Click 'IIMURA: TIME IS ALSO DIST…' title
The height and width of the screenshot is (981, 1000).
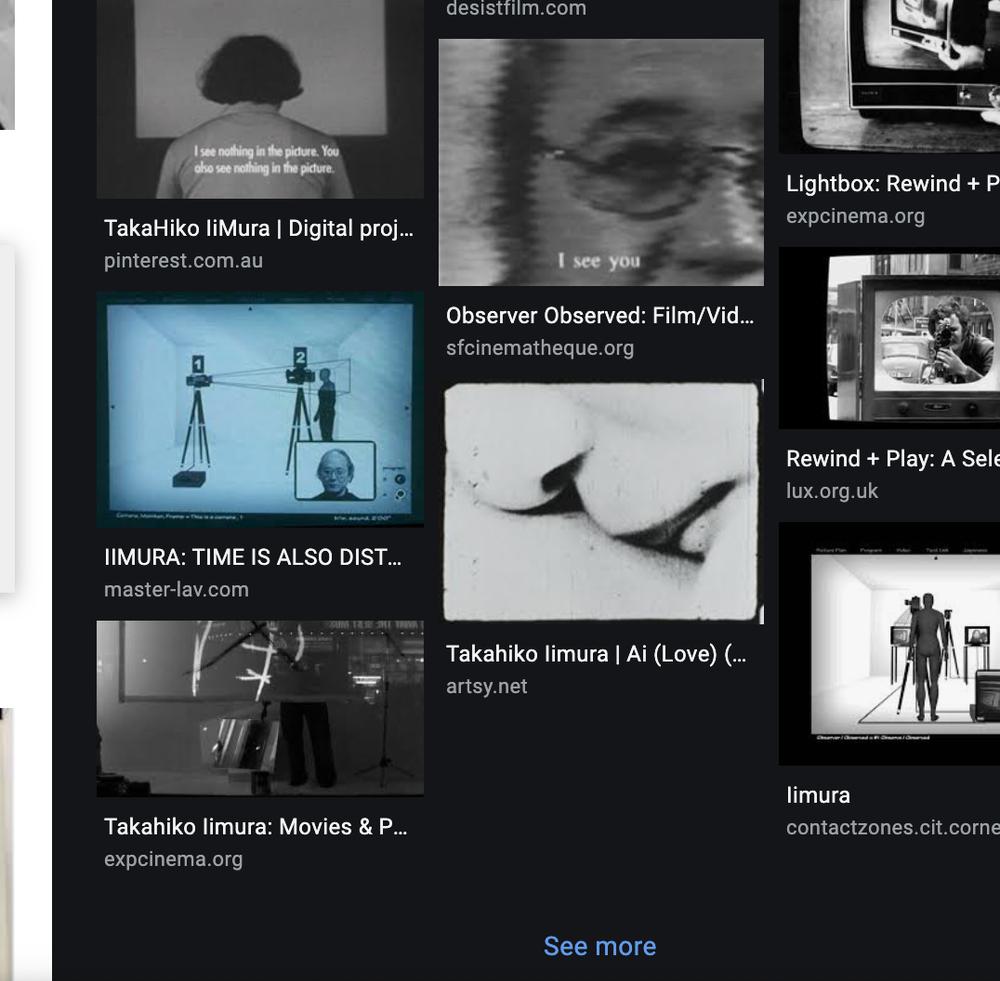[253, 557]
